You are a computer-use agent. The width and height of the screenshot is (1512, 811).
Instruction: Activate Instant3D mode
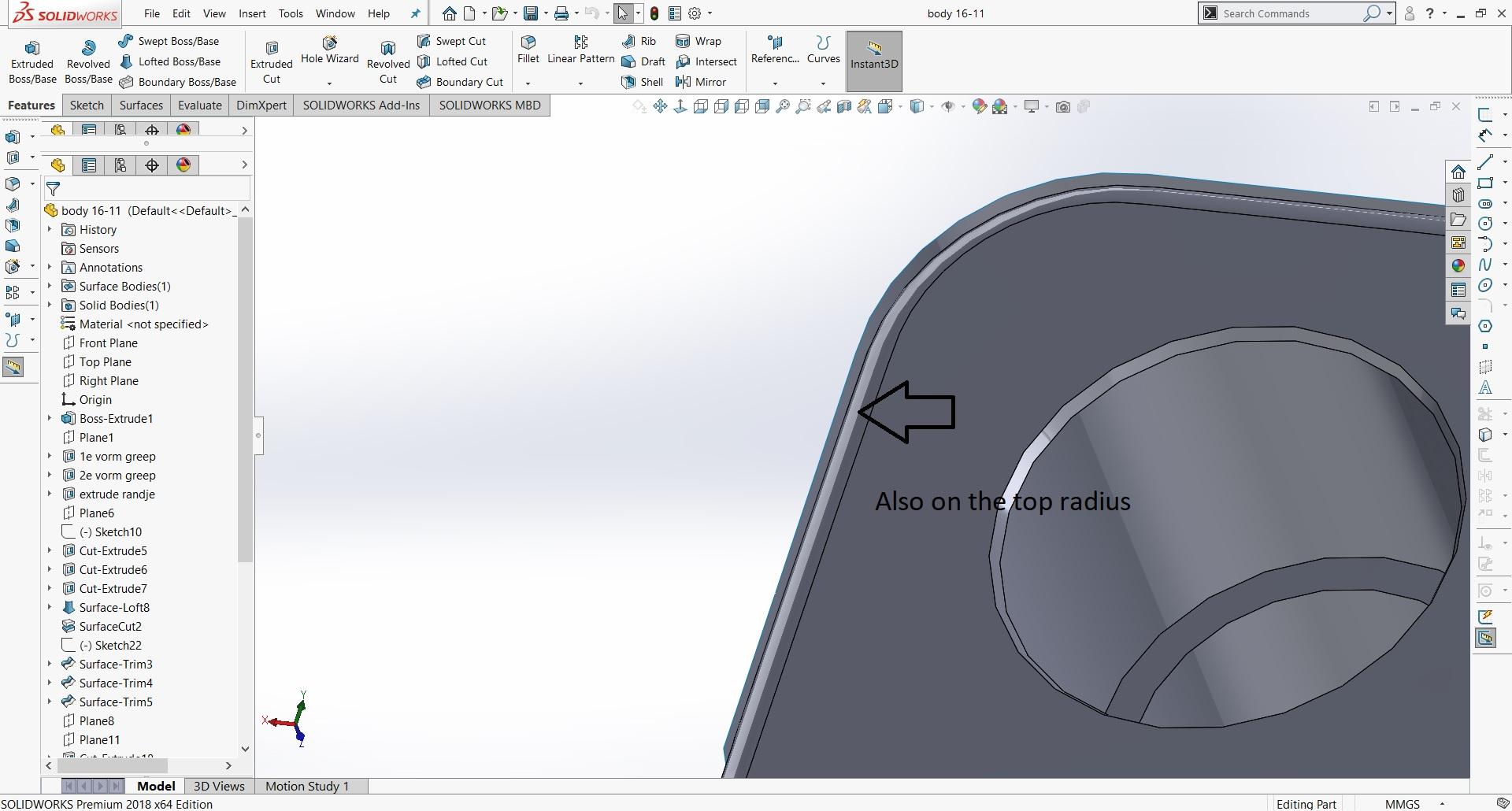tap(873, 61)
